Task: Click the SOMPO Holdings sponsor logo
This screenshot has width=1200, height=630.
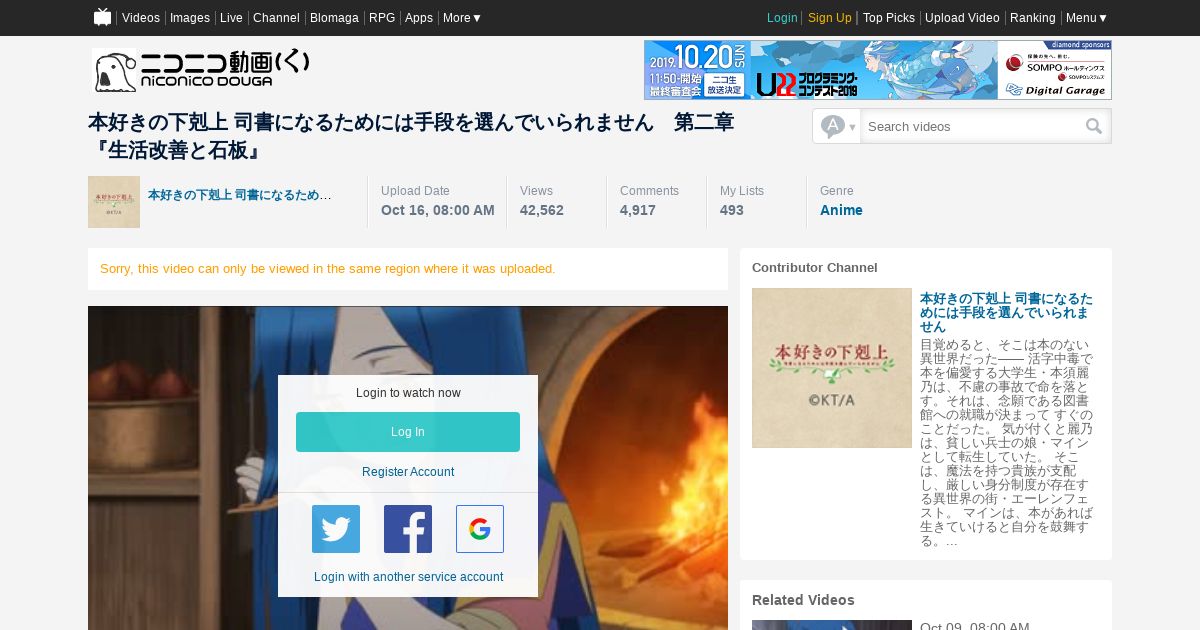Action: [x=1055, y=65]
